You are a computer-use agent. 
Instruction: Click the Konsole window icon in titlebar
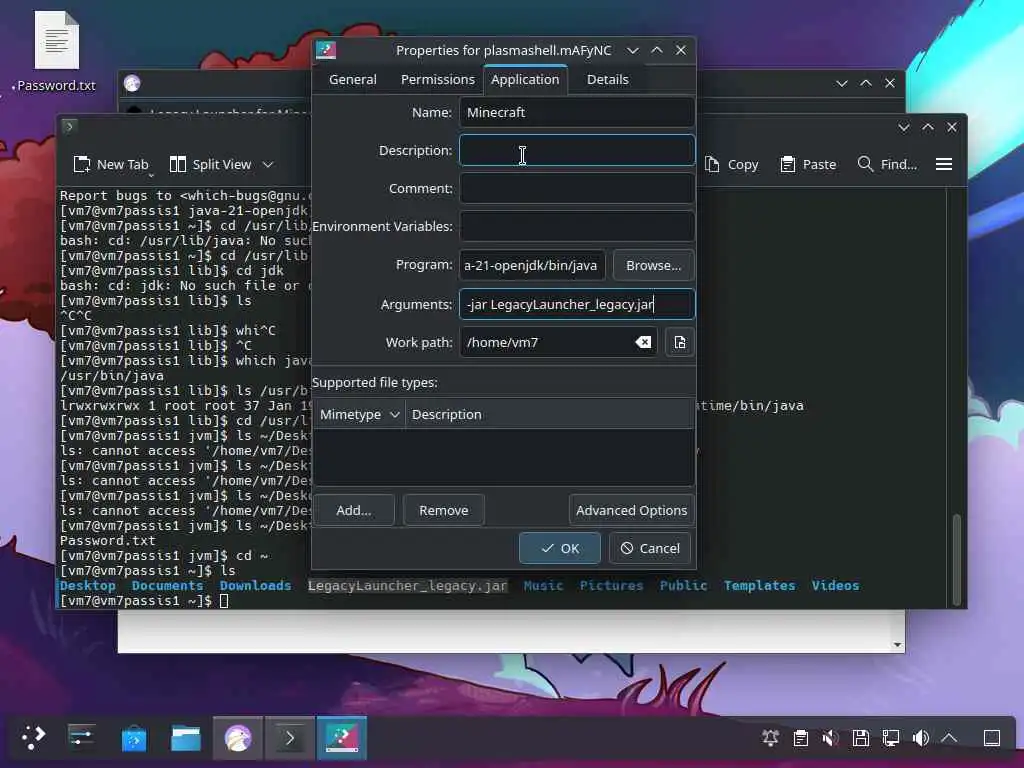click(69, 127)
